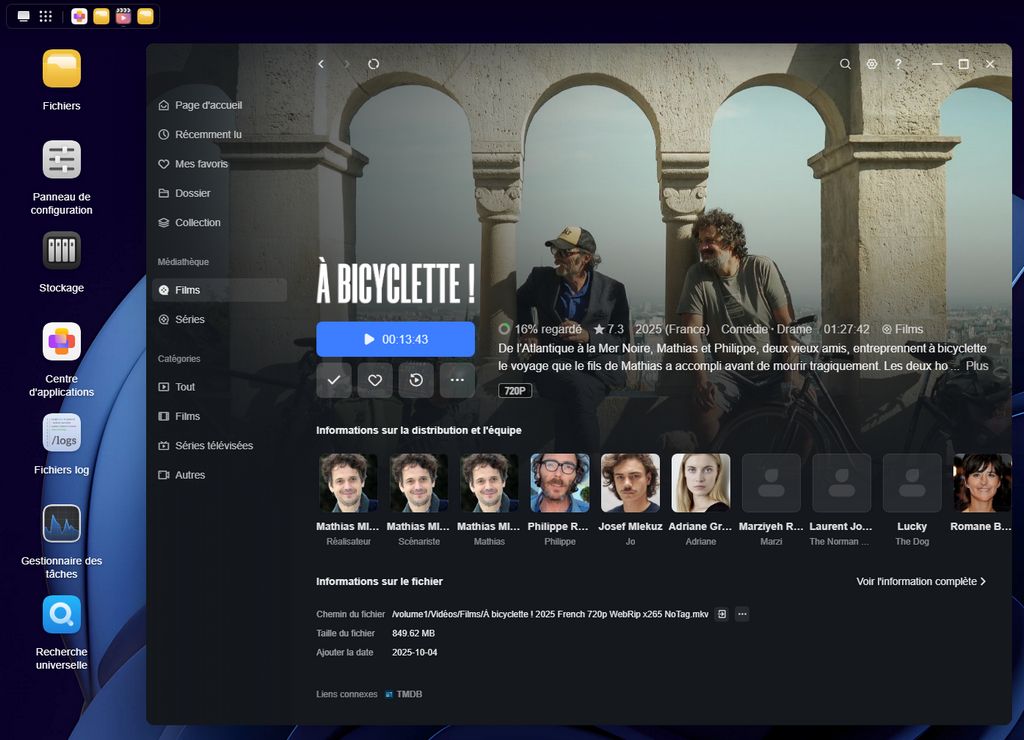
Task: Open the settings gear icon
Action: [872, 64]
